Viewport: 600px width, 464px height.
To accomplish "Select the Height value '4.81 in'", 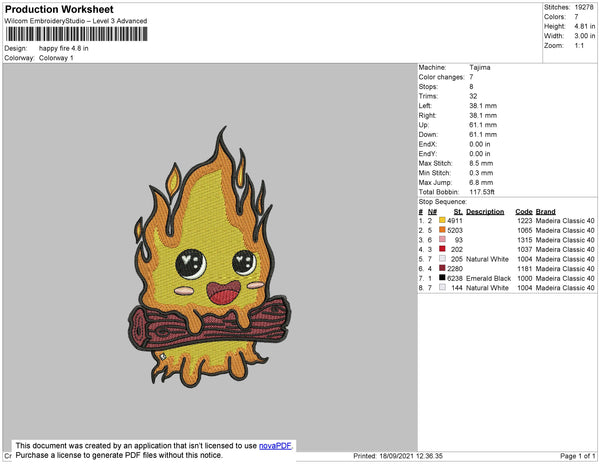I will coord(585,26).
